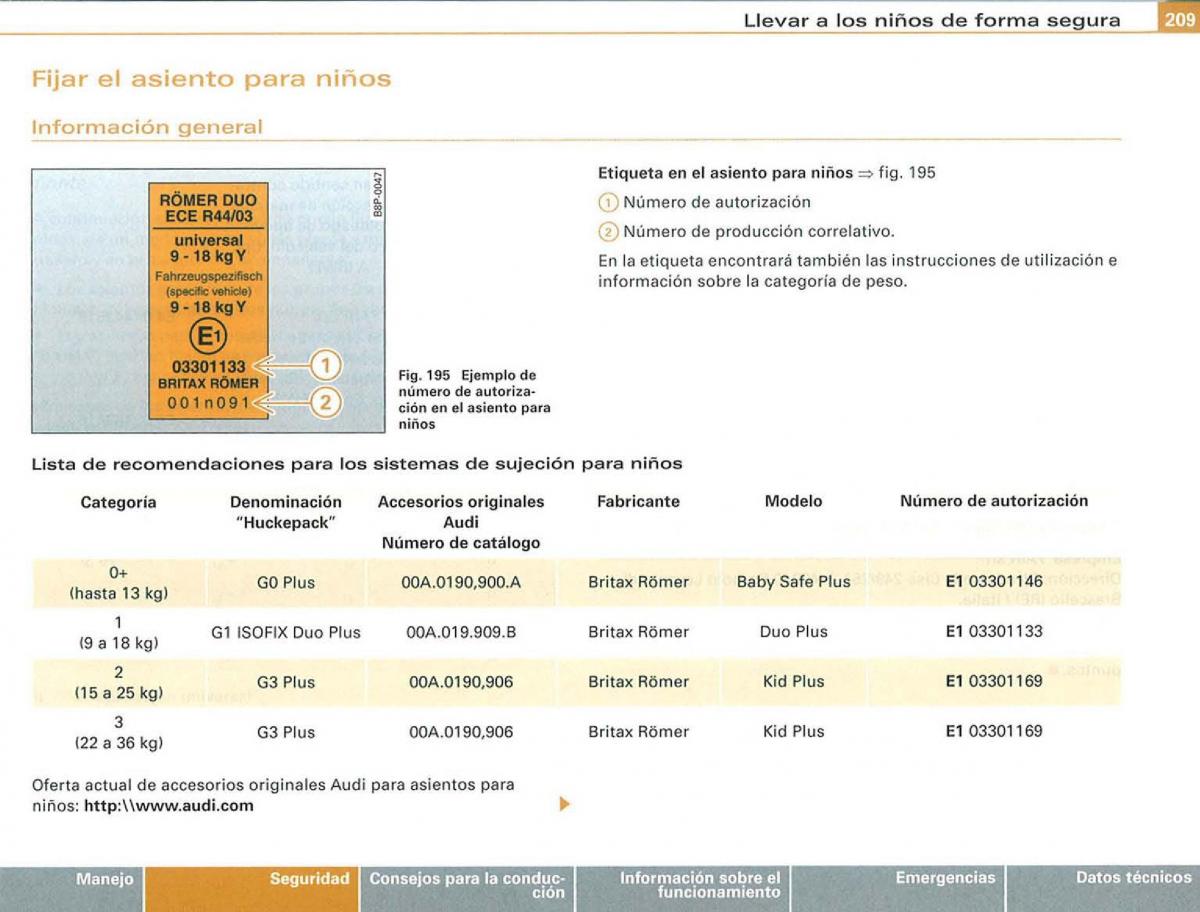Open Consejos para la conducción tab
1200x912 pixels.
(x=467, y=888)
